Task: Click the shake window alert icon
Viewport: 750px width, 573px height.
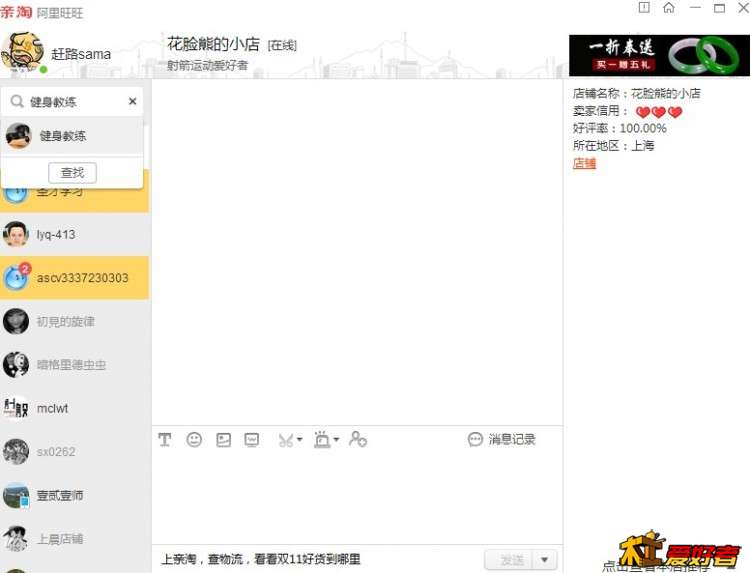Action: [322, 440]
